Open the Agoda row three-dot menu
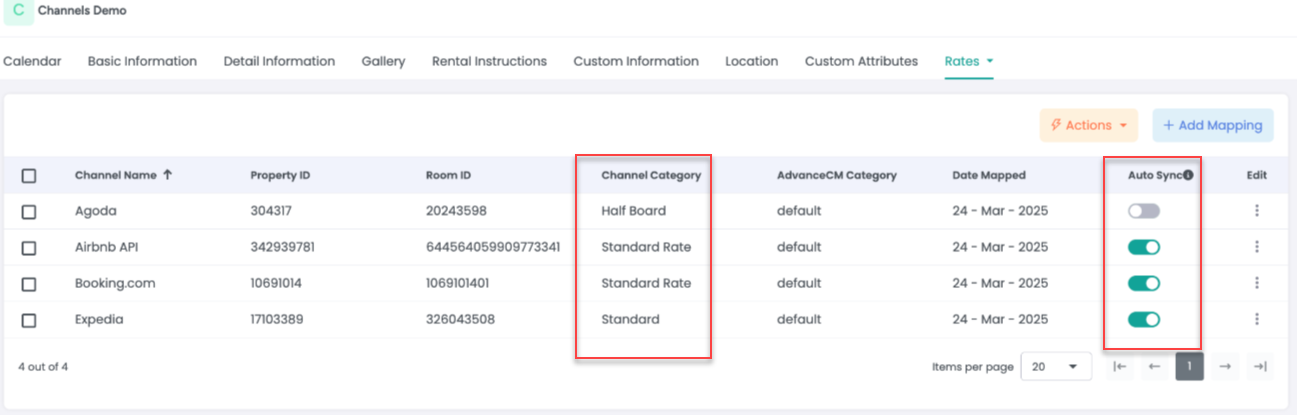1297x415 pixels. 1256,211
